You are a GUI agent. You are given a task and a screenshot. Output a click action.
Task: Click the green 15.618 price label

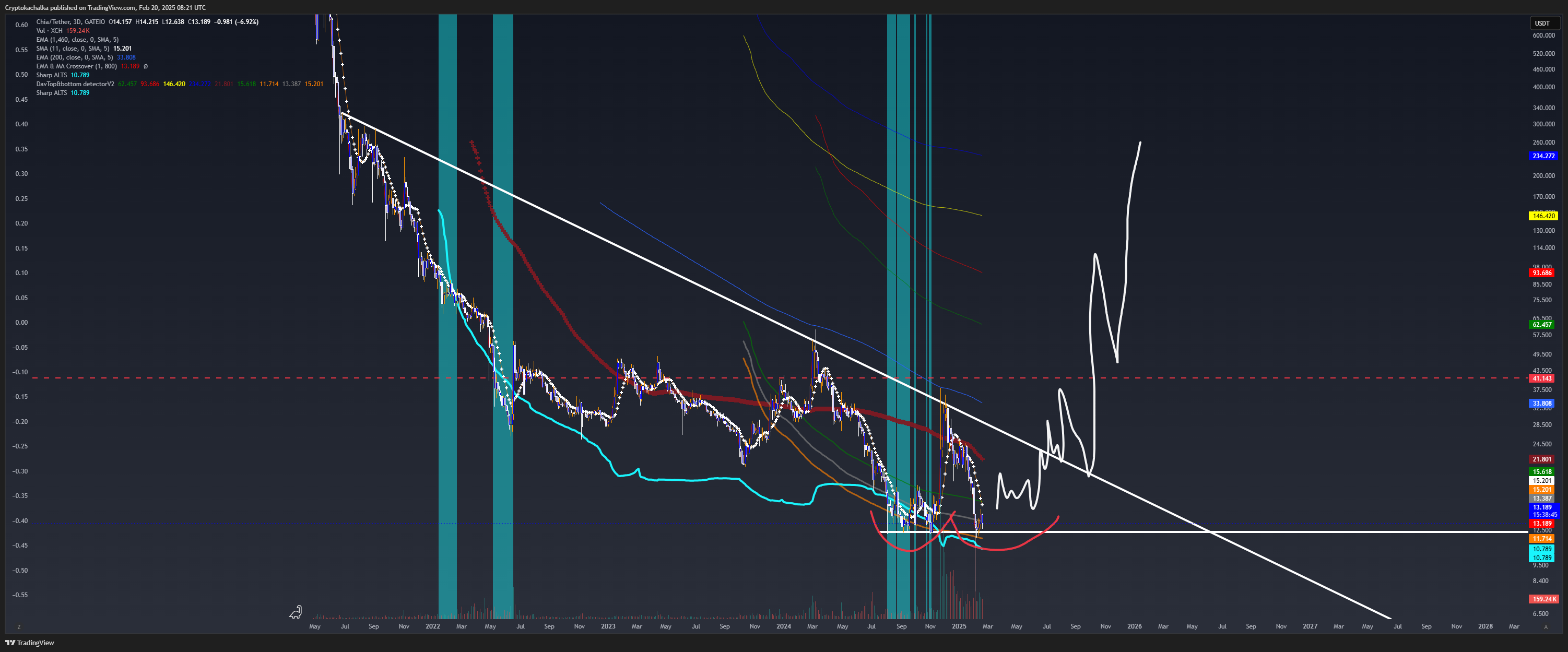pos(1542,472)
